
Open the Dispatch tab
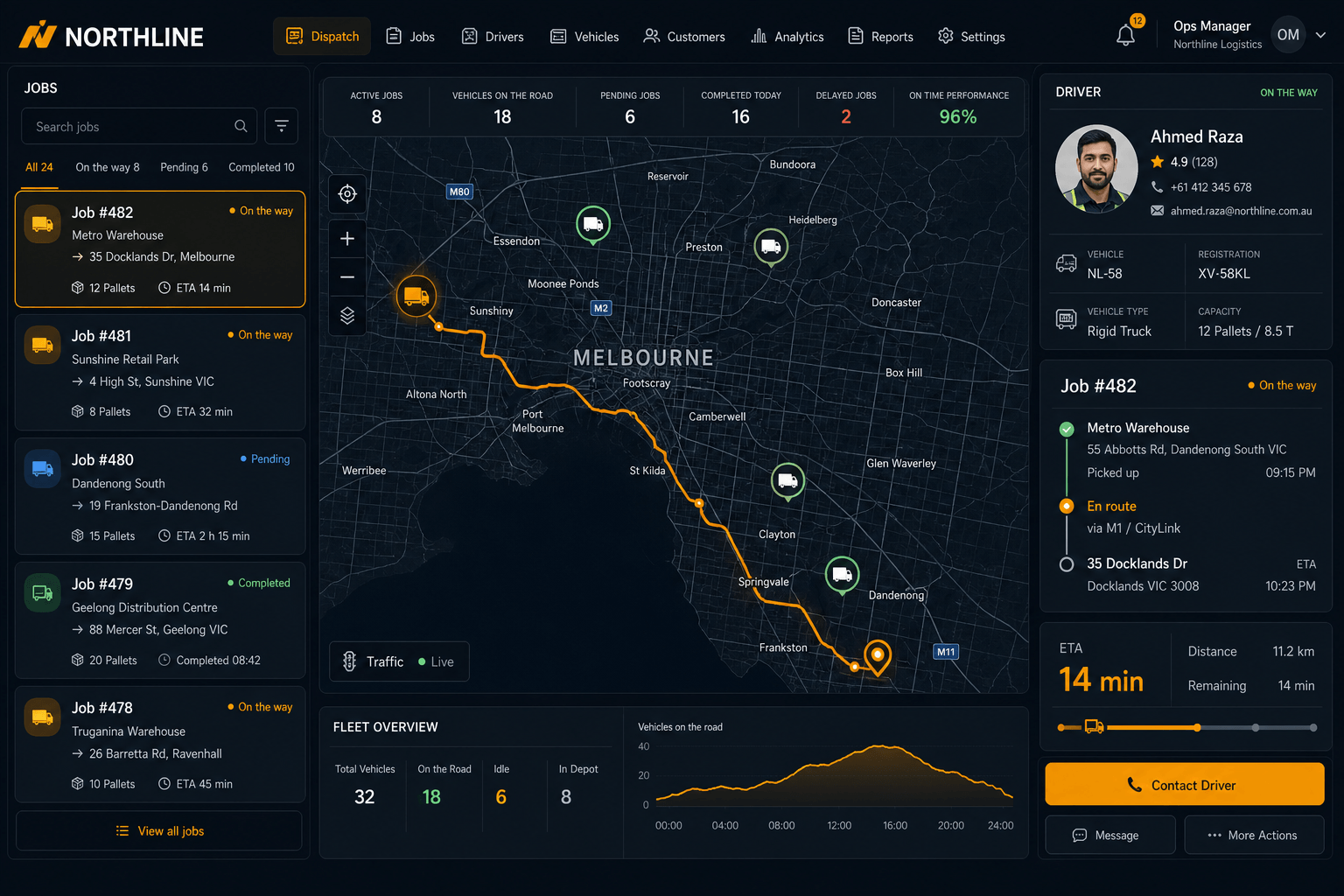pos(322,36)
